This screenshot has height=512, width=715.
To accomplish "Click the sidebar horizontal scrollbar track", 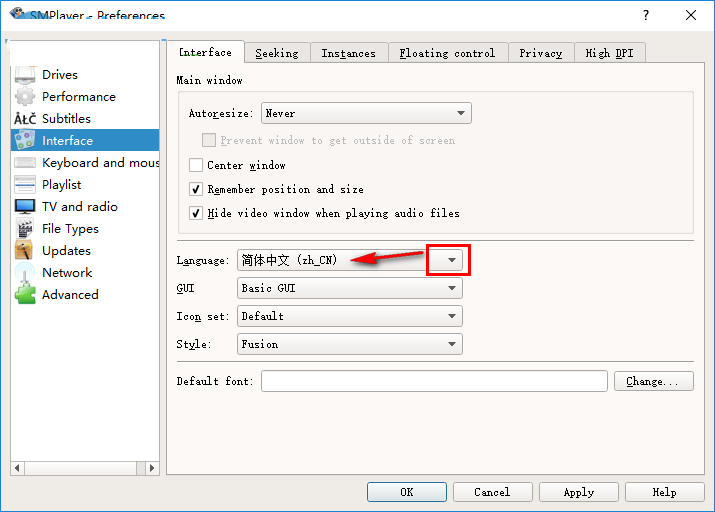I will point(85,468).
